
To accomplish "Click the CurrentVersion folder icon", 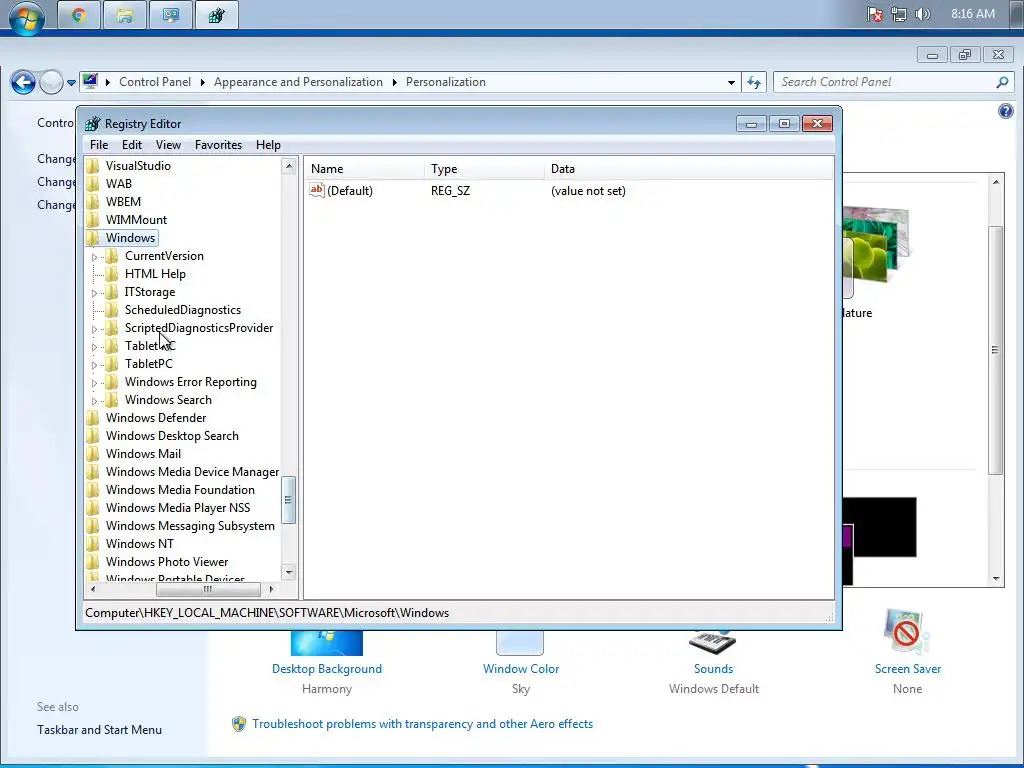I will point(112,256).
